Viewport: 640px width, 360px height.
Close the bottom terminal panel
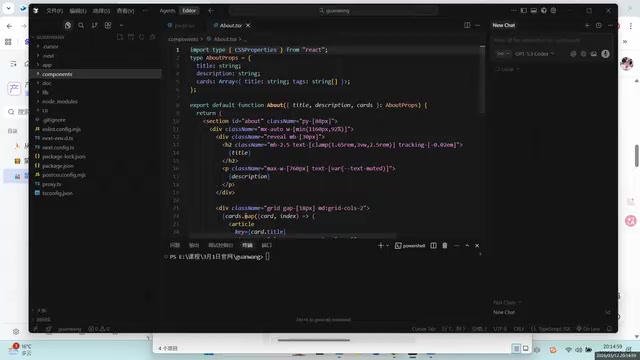click(x=477, y=245)
